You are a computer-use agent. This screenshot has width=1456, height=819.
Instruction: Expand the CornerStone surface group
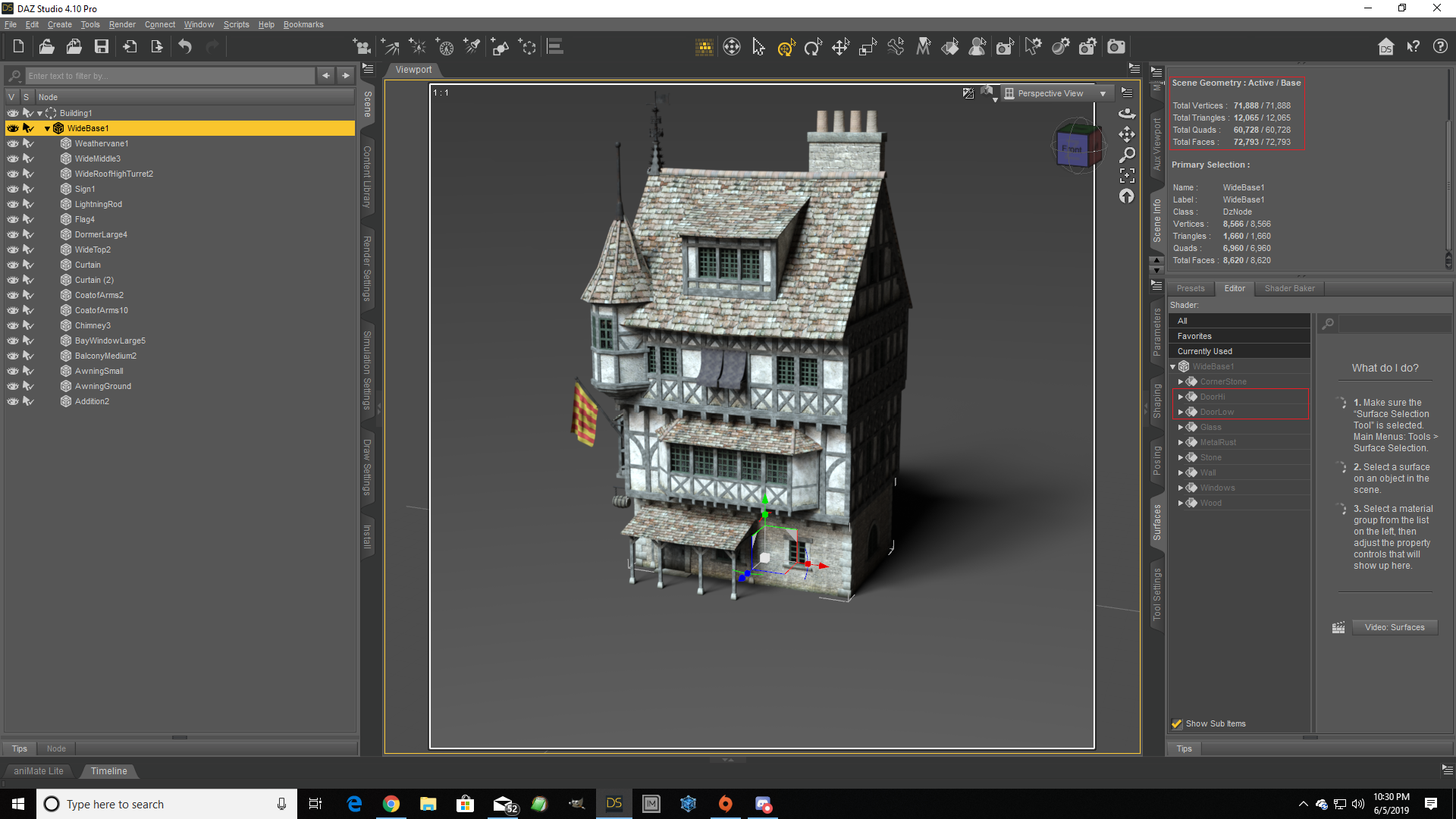point(1180,381)
